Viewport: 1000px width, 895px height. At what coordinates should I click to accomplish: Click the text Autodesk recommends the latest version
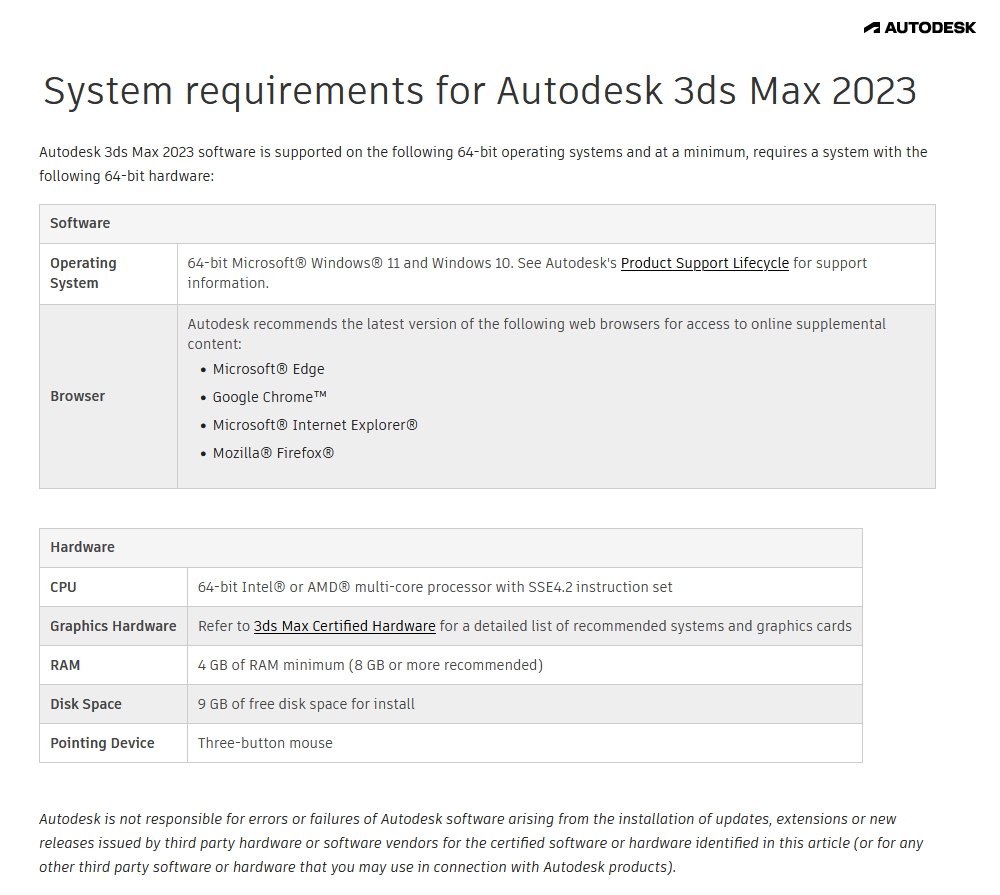coord(536,334)
